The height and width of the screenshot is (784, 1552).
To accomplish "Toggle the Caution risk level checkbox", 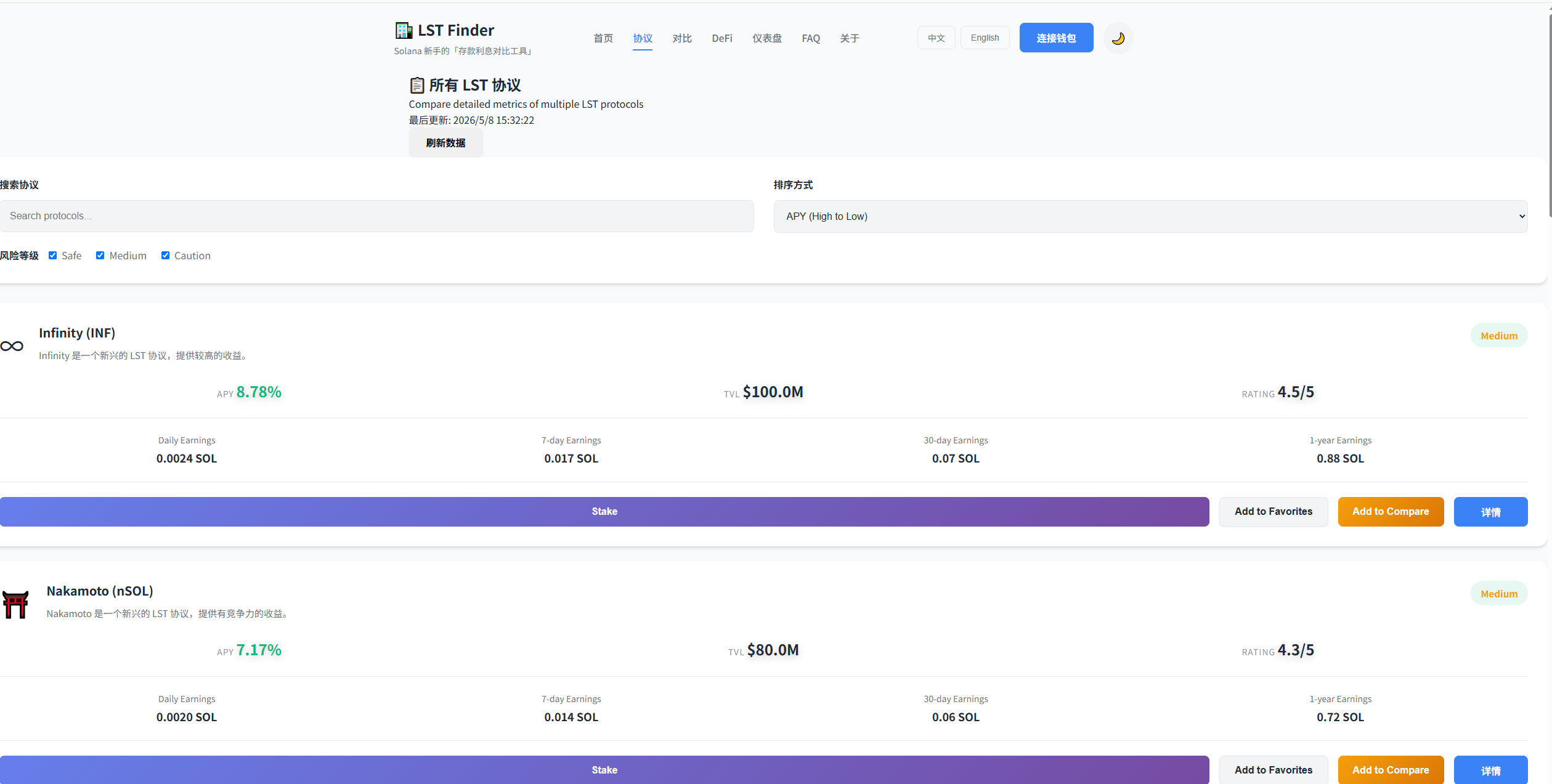I will coord(165,256).
